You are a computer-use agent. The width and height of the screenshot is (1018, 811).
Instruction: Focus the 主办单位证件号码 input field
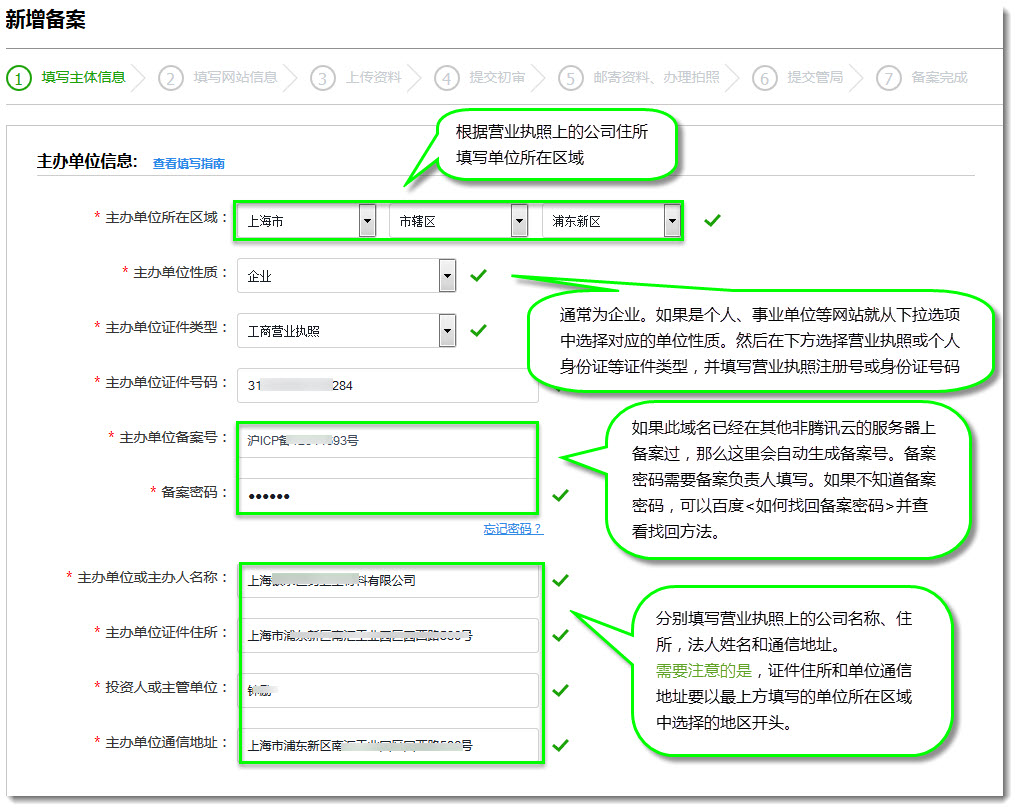point(387,385)
